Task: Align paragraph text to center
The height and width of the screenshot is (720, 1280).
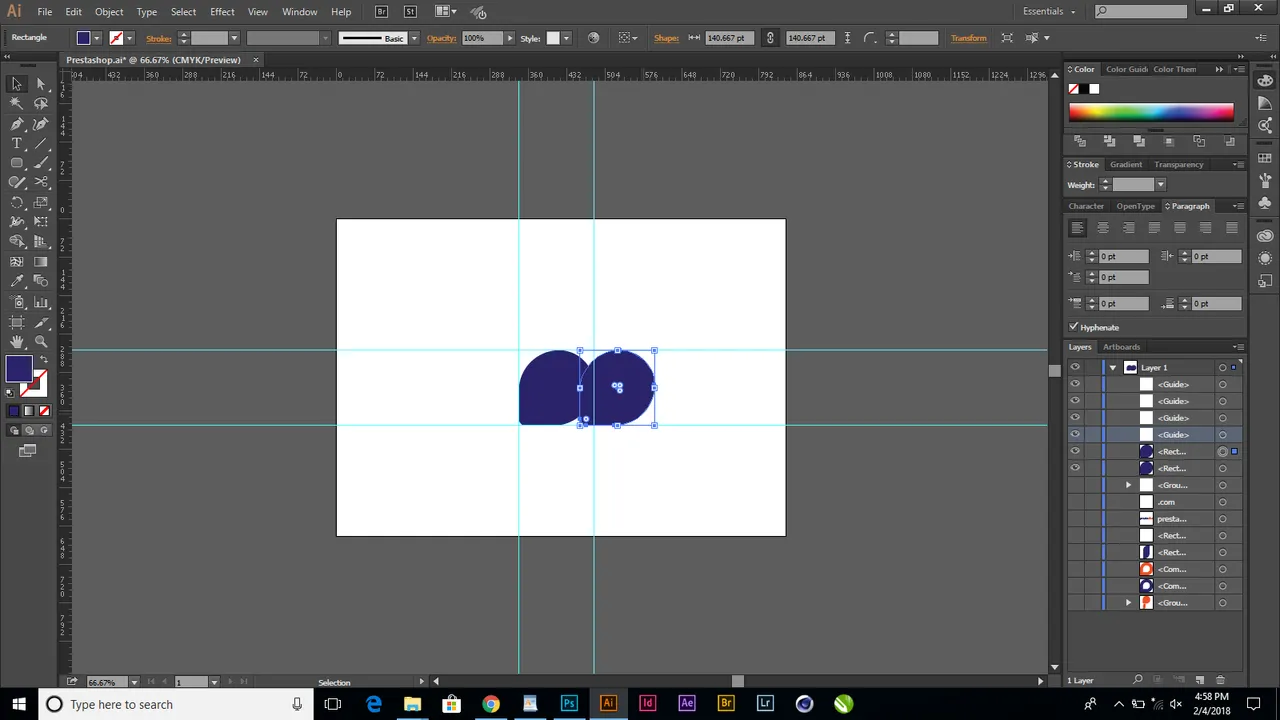Action: coord(1103,228)
